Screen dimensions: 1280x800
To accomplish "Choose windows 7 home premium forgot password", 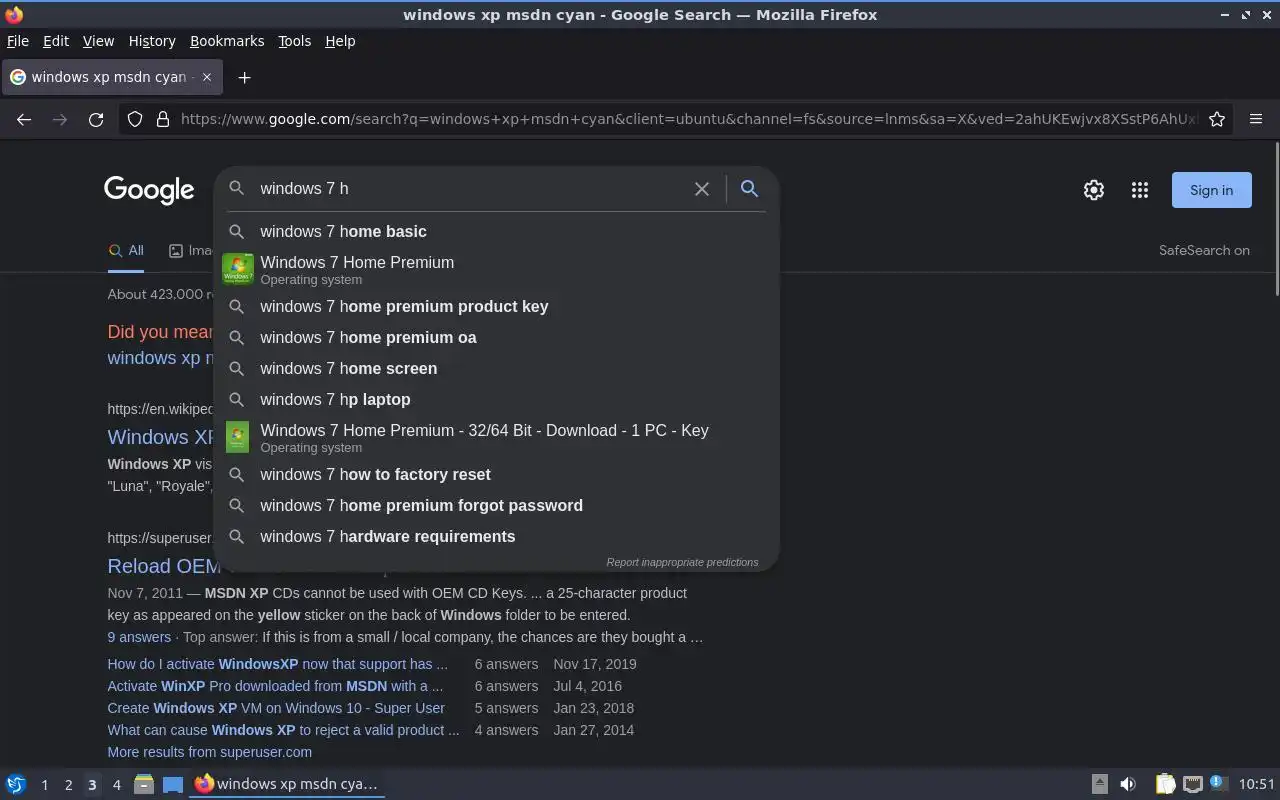I will tap(496, 505).
